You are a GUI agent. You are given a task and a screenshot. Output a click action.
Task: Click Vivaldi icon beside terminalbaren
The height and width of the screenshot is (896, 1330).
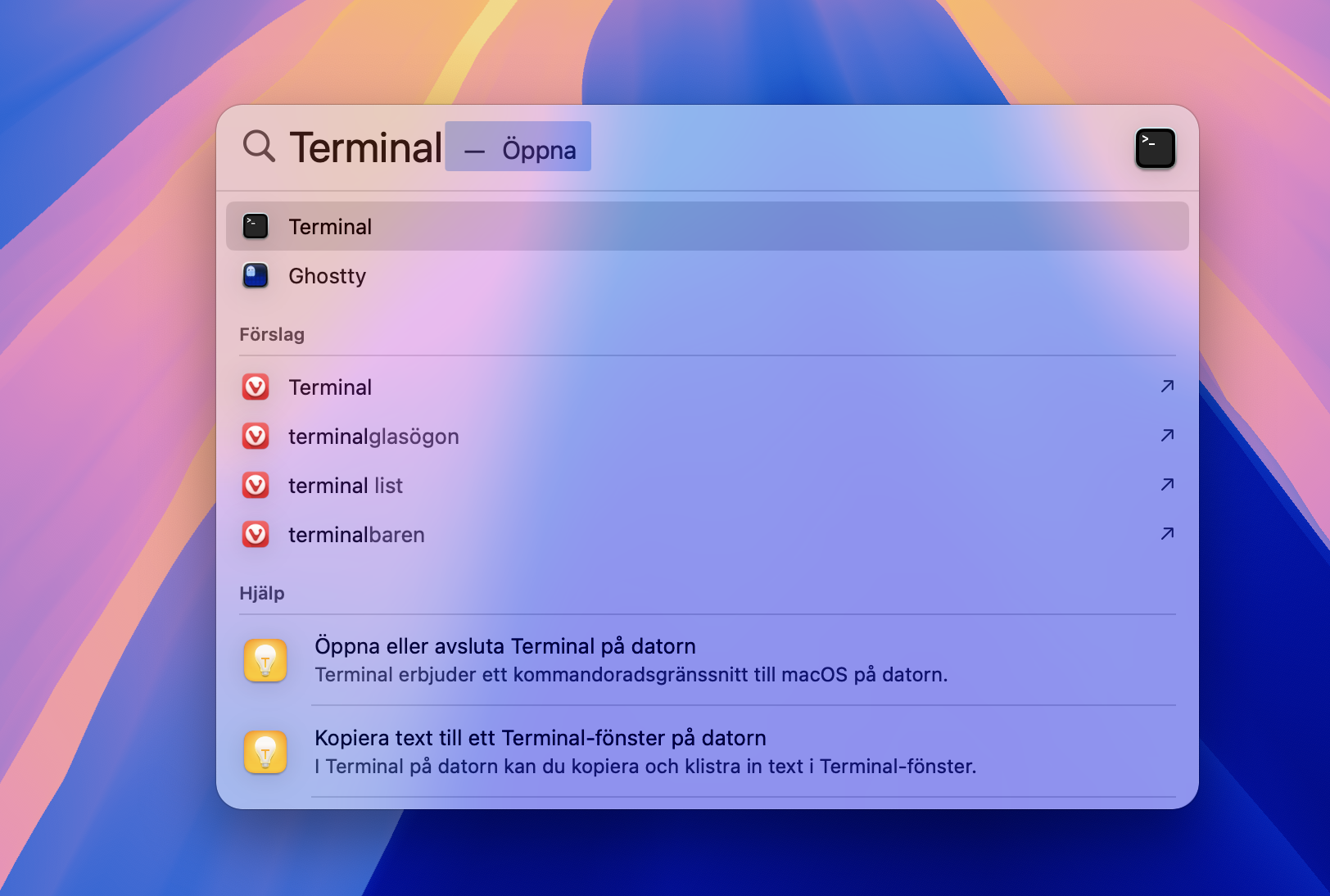click(x=256, y=534)
